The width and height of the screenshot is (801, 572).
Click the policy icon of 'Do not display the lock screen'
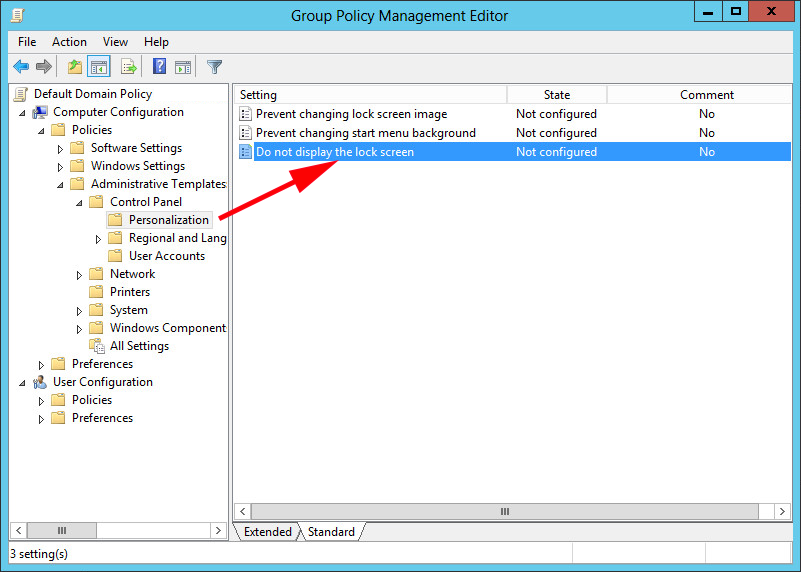point(246,152)
